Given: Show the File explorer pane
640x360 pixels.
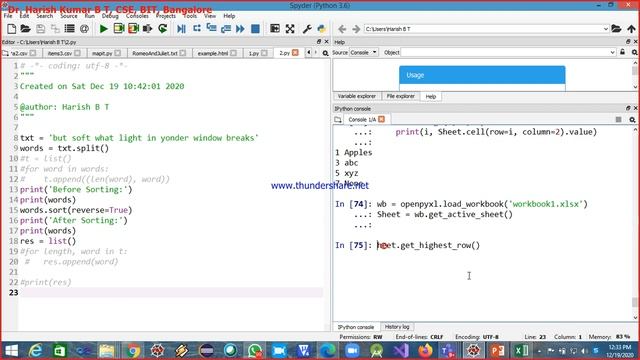Looking at the screenshot, I should point(400,96).
